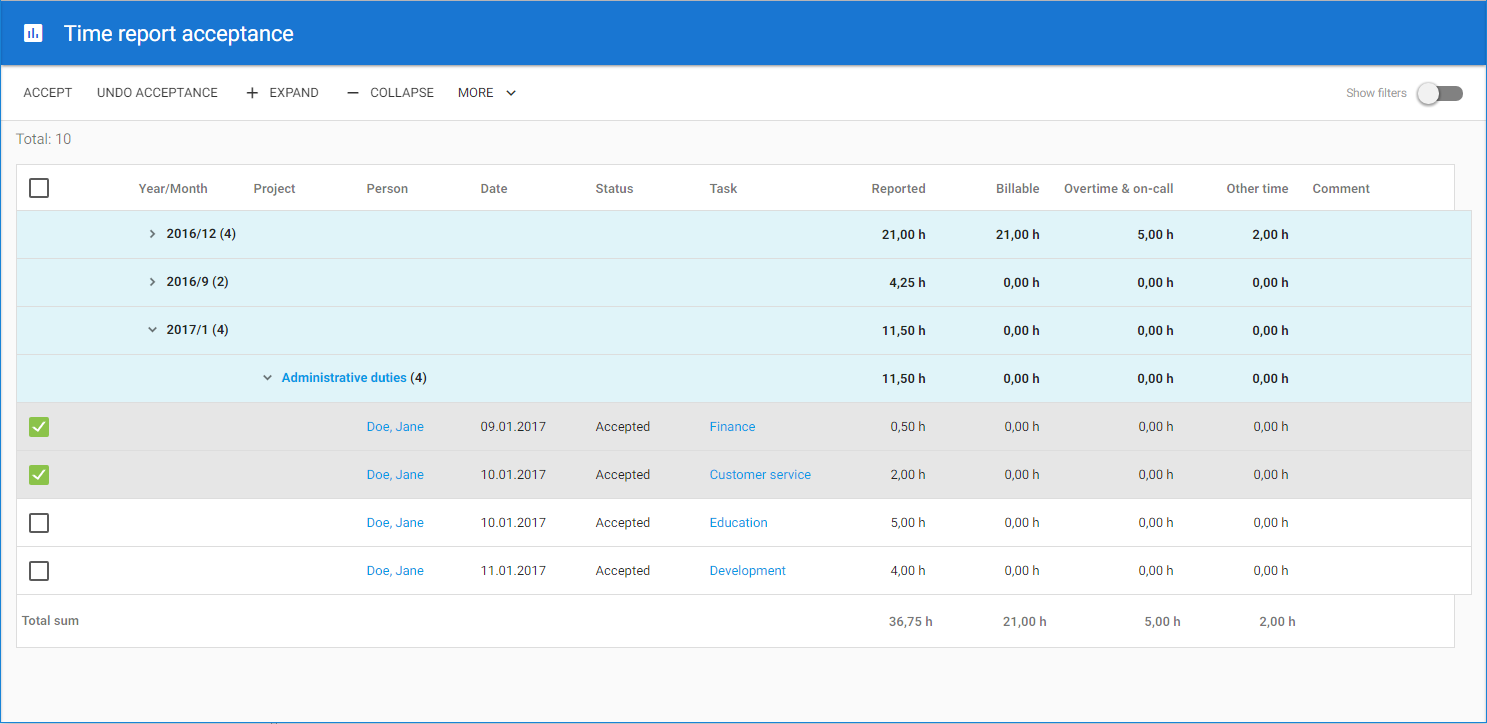Click the Total sum label
Viewport: 1487px width, 724px height.
50,621
